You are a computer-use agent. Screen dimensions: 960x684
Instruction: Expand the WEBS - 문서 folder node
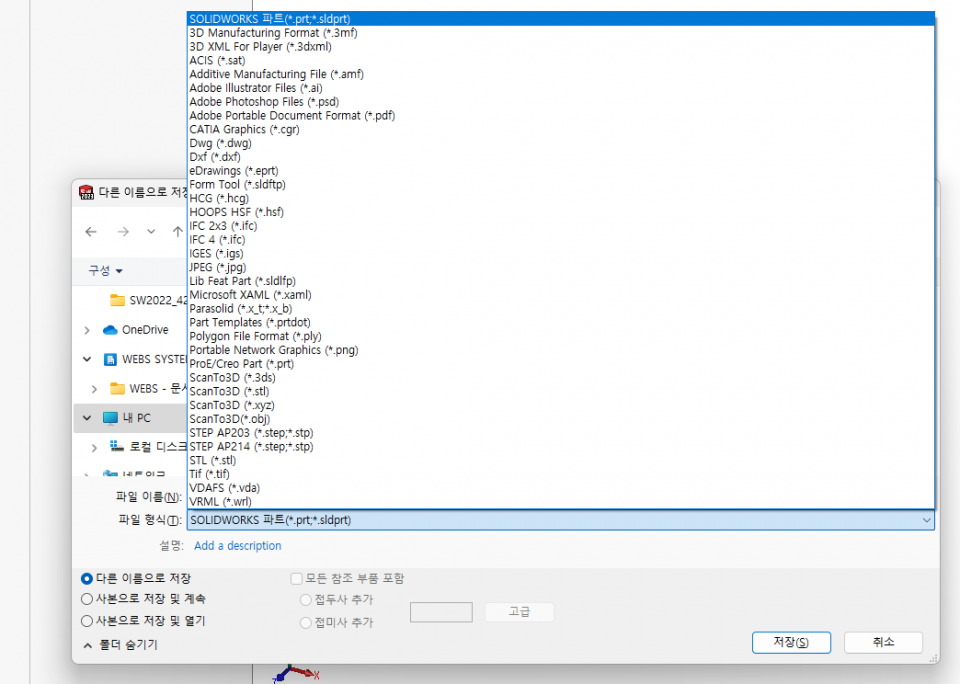coord(94,389)
